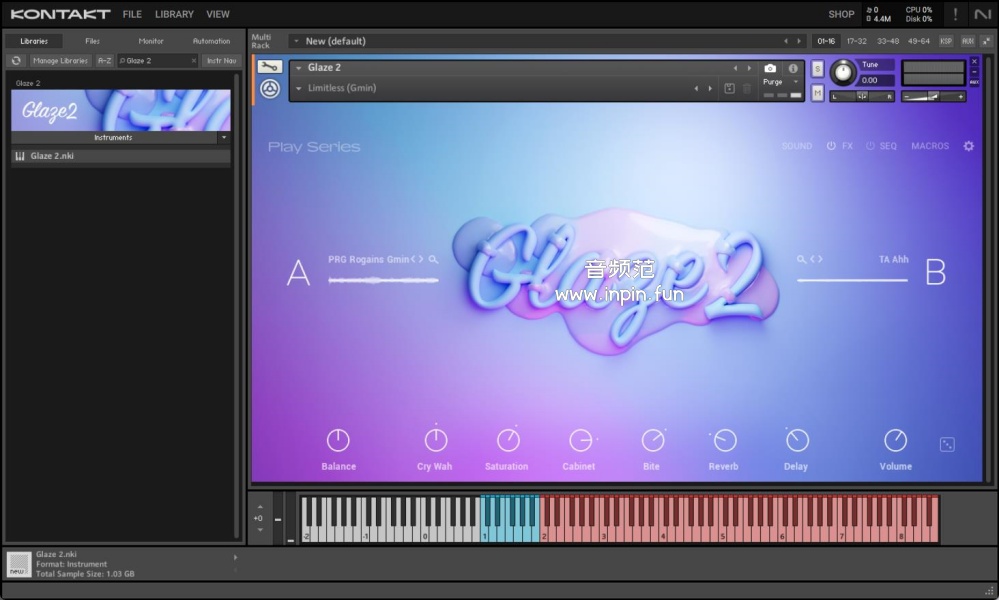Solo the Glaze 2 instrument

pos(817,69)
